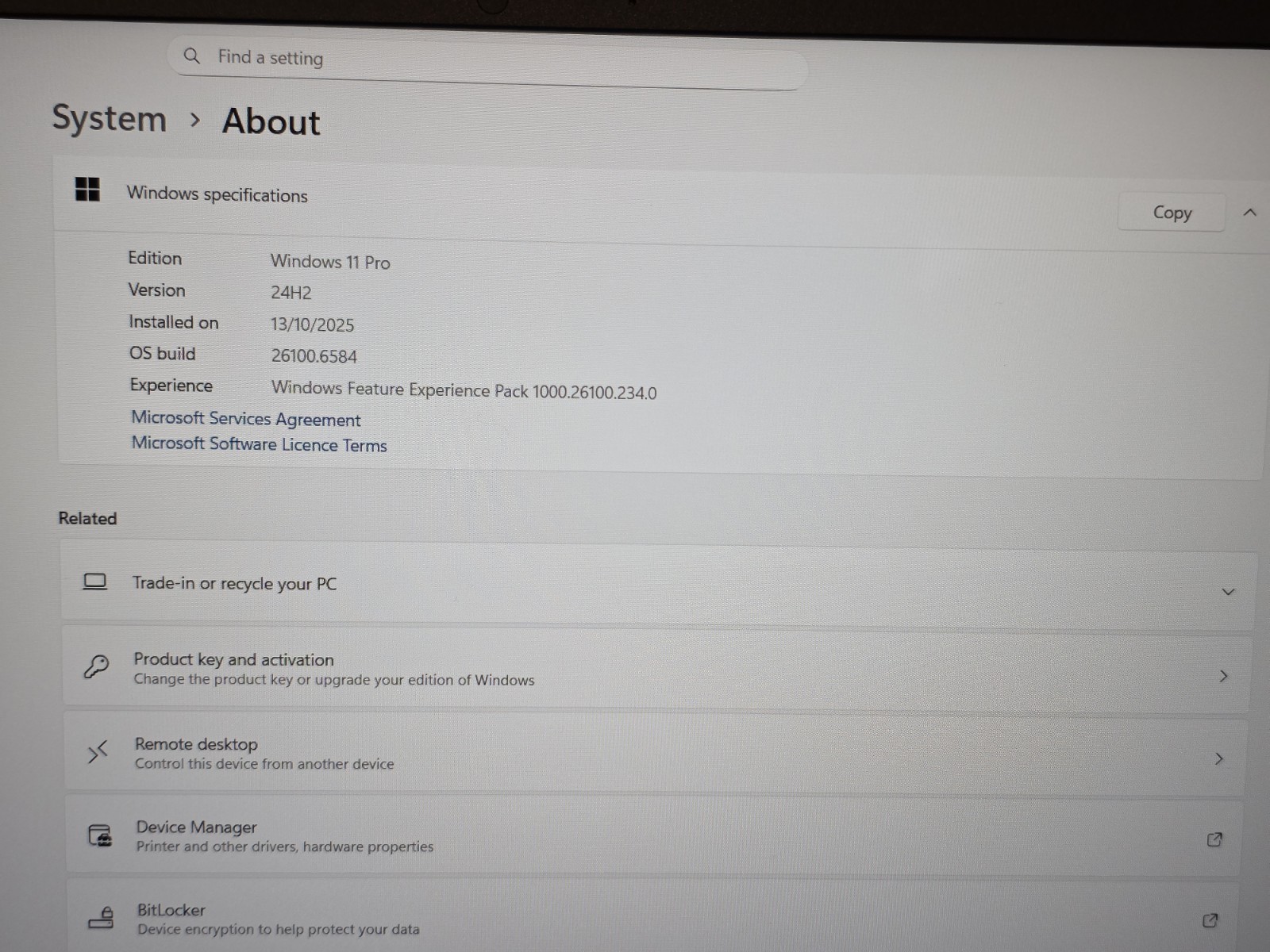
Task: Click the Installed on label
Action: tap(174, 322)
